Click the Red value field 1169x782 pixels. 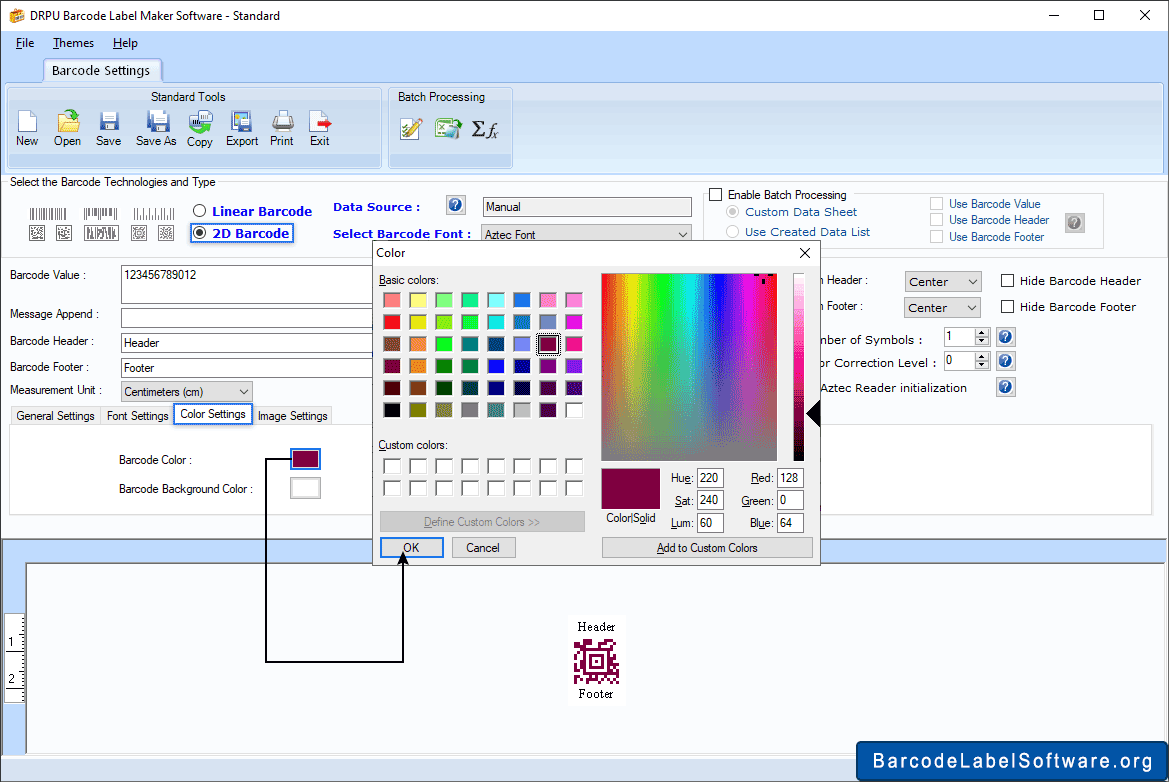790,478
